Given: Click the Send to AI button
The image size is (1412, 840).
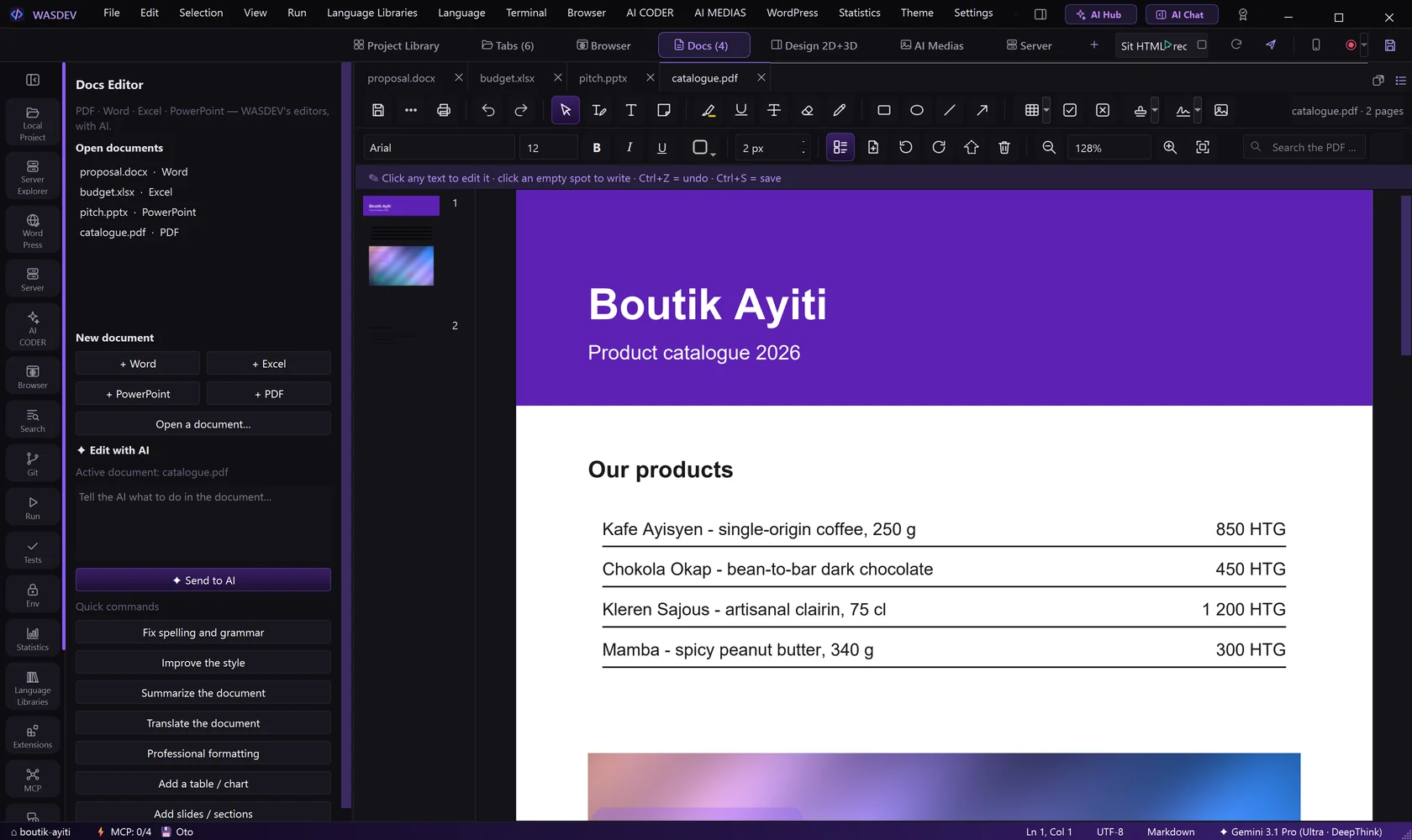Looking at the screenshot, I should coord(203,580).
